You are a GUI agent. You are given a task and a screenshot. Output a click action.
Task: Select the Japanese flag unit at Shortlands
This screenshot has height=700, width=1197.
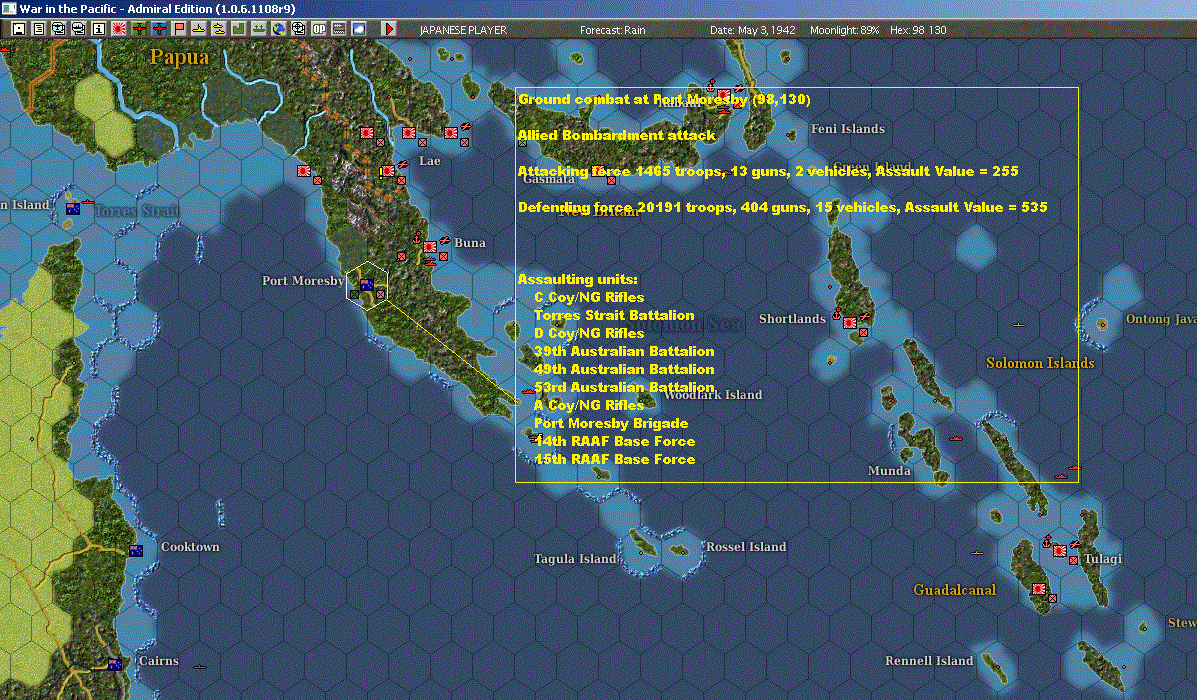tap(850, 323)
